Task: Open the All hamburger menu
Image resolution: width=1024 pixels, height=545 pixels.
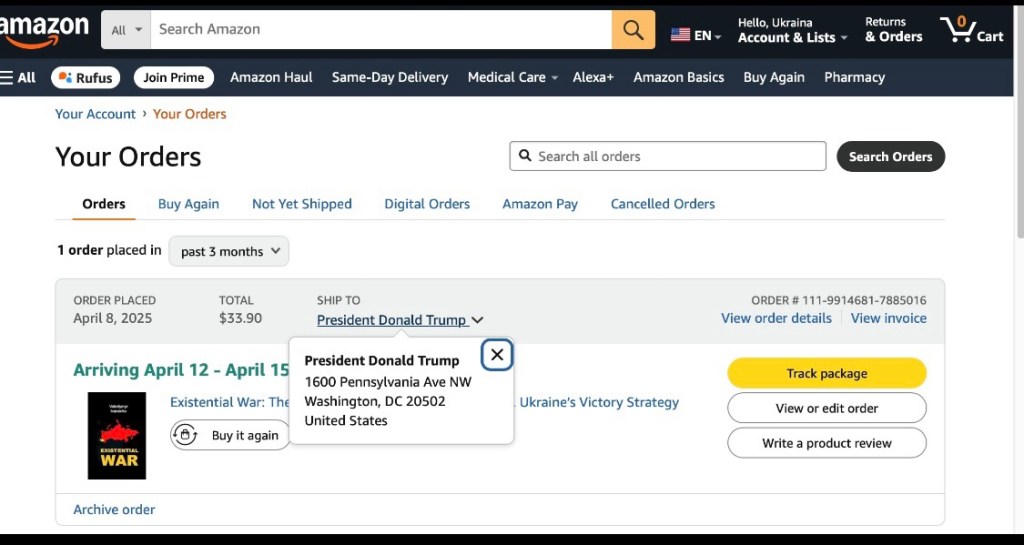Action: (x=19, y=78)
